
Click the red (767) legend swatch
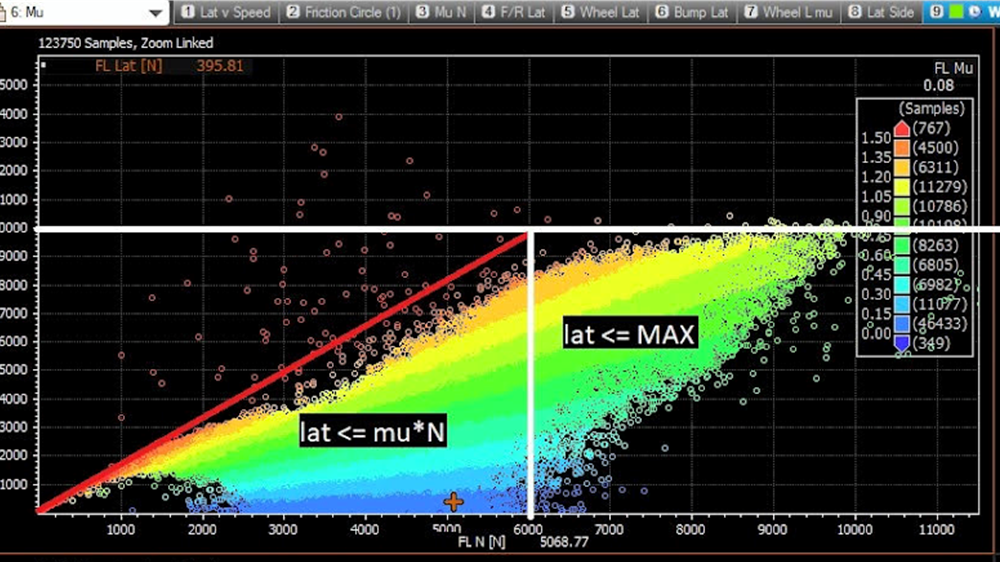[x=901, y=128]
